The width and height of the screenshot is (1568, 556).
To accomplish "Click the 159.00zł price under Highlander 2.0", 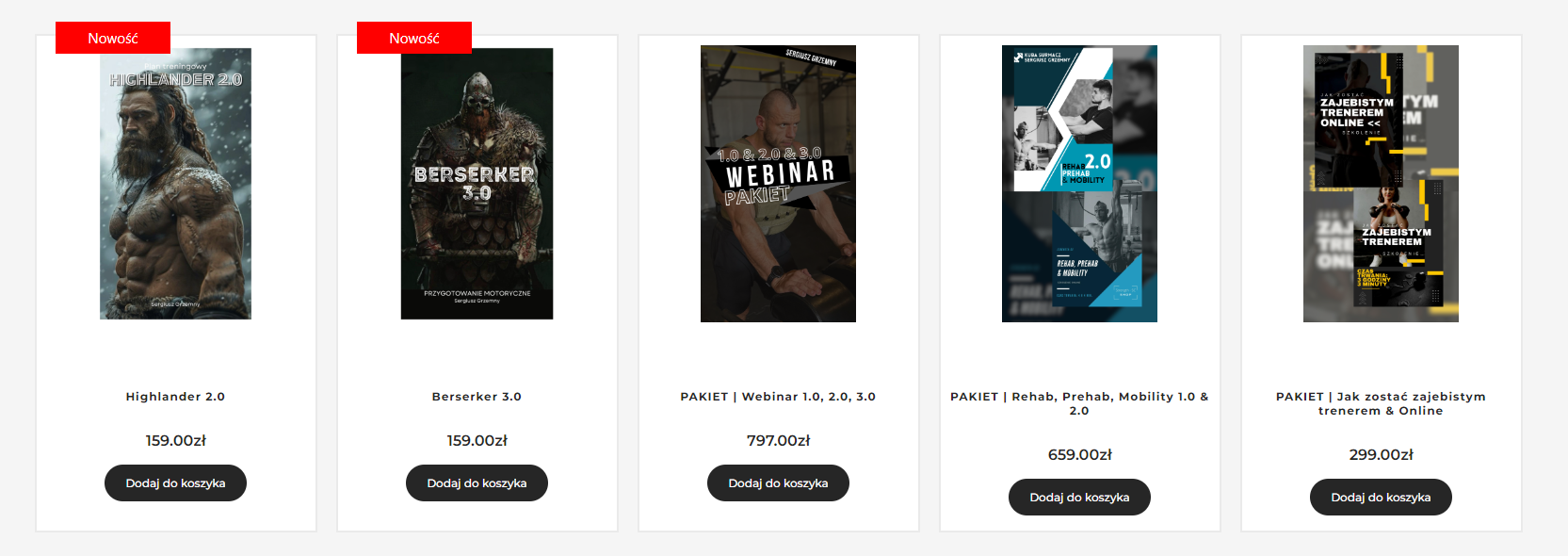I will point(175,440).
